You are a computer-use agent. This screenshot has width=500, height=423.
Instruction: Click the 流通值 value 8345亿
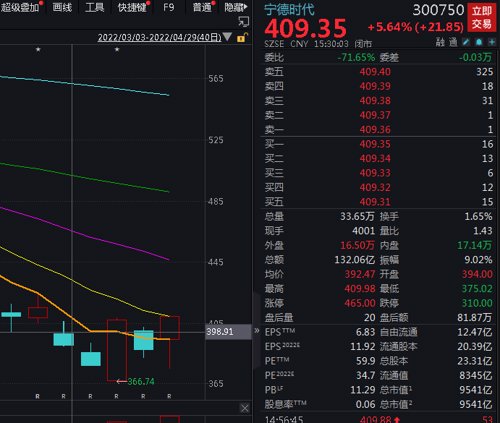[476, 375]
